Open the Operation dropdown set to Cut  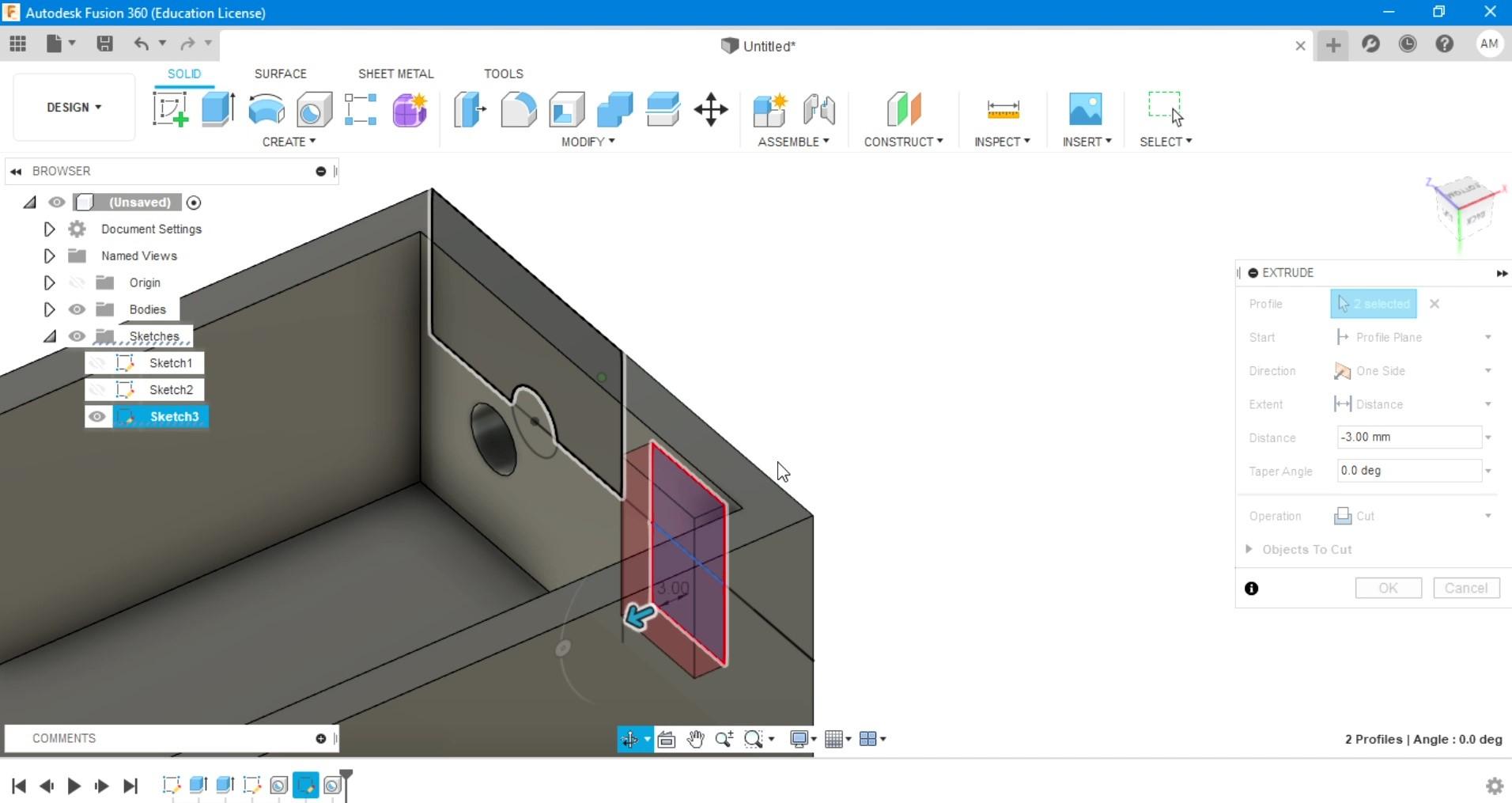[1414, 516]
